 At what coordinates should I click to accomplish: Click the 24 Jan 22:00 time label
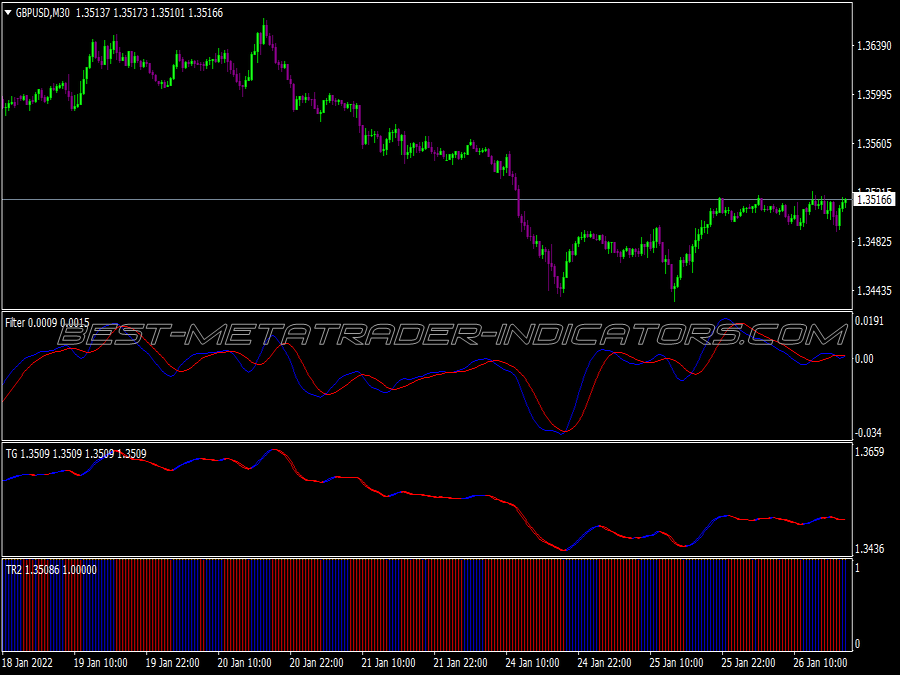click(x=604, y=663)
